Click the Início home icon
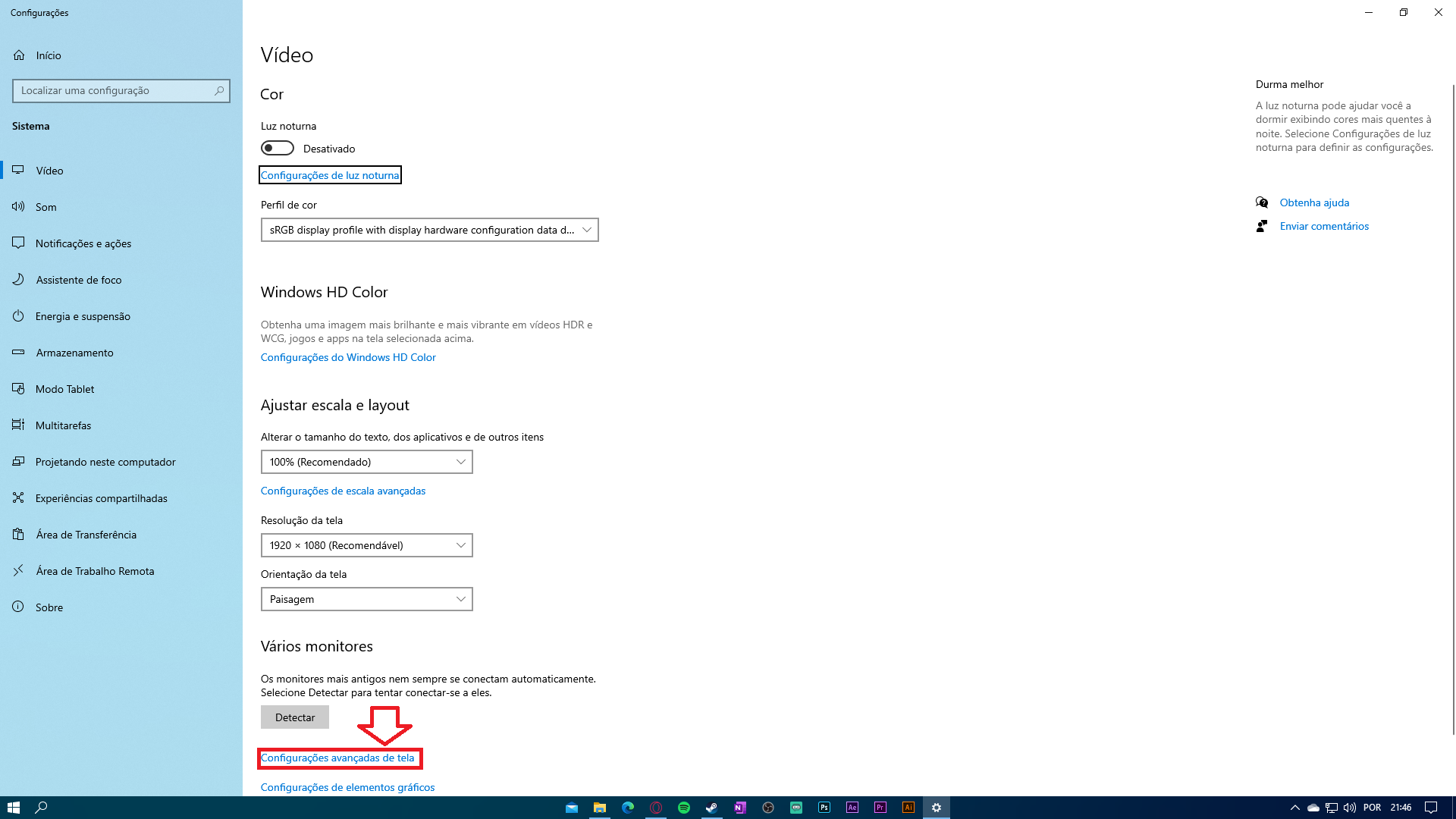Viewport: 1456px width, 819px height. (19, 55)
